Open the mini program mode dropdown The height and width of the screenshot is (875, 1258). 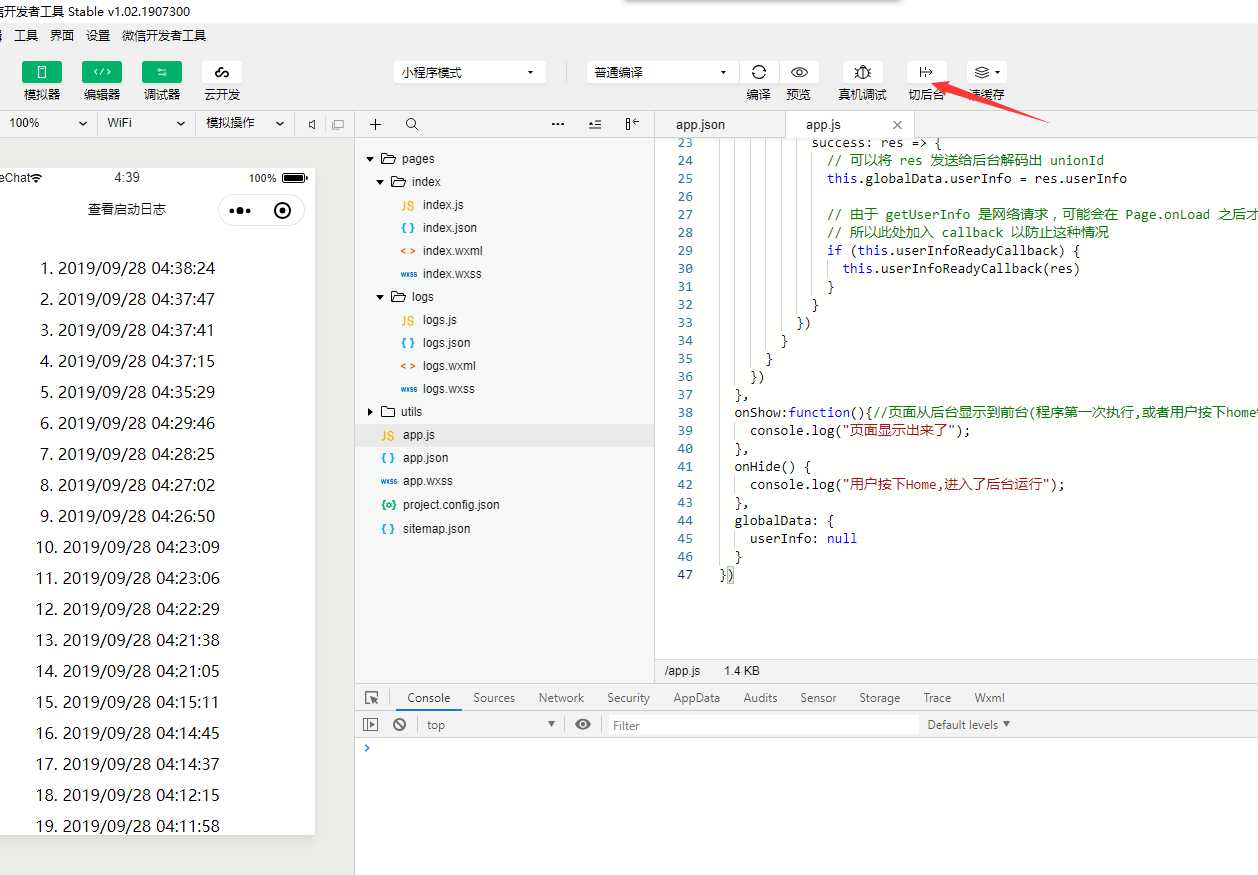tap(470, 72)
